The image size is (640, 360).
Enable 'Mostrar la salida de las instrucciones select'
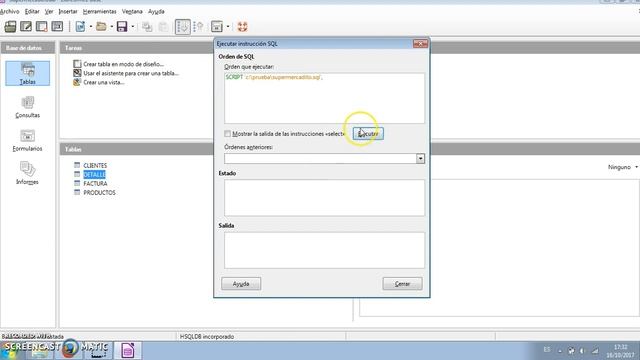click(227, 134)
